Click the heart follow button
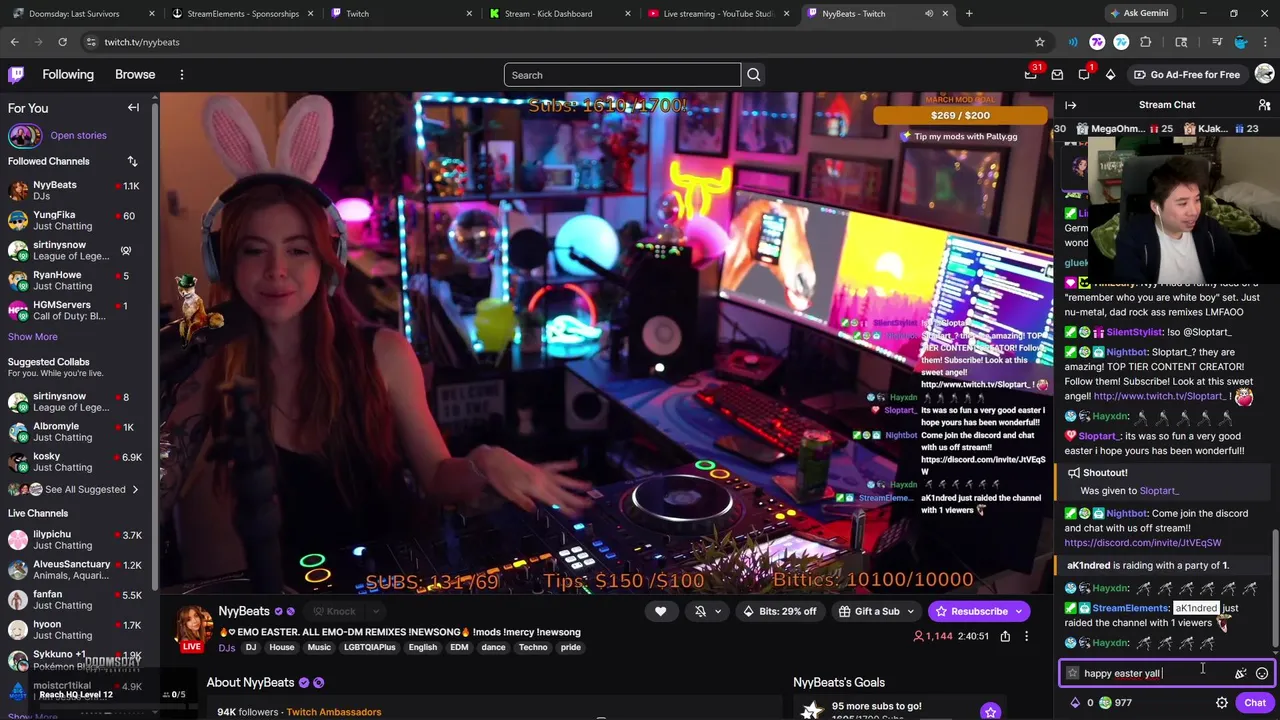1280x720 pixels. coord(660,611)
